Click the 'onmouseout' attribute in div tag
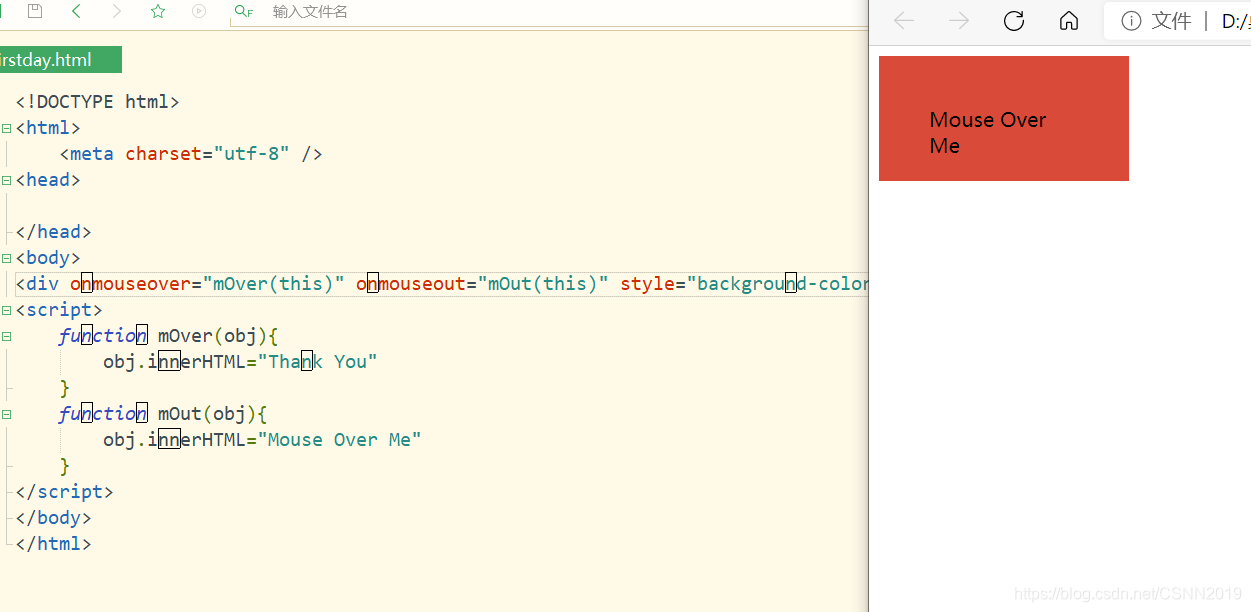 411,284
